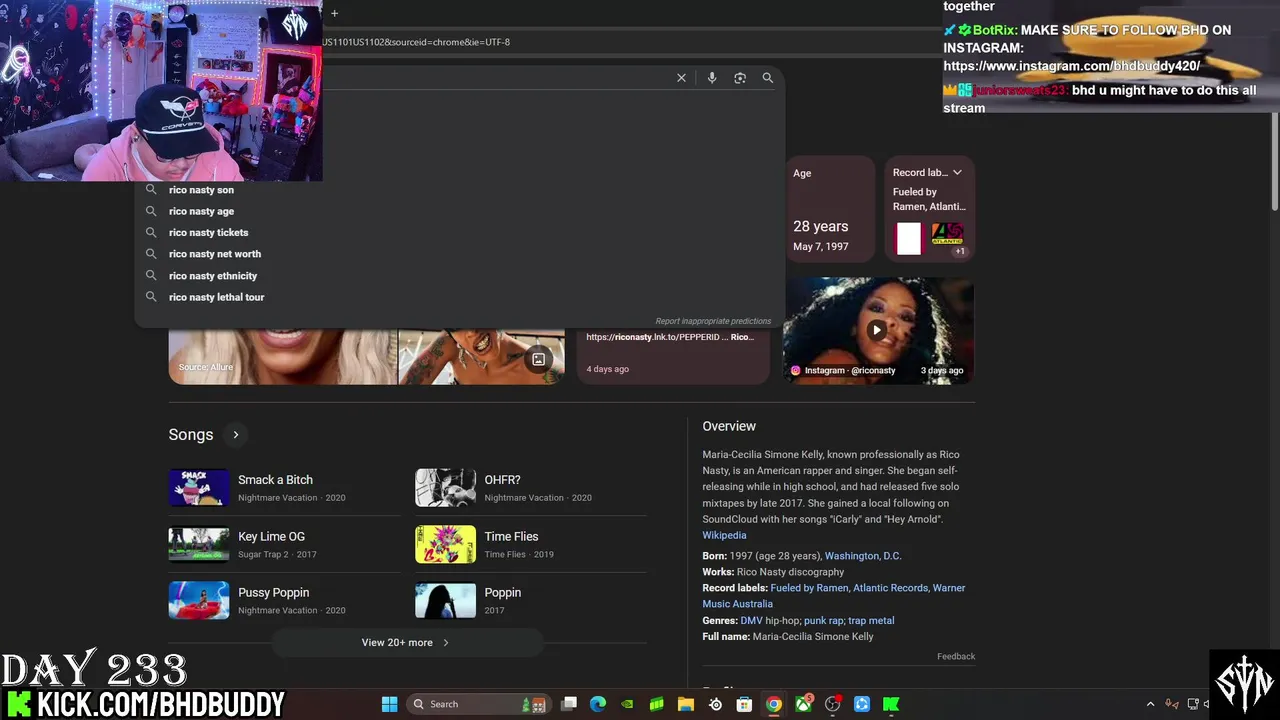Follow the Washington, D.C. link
Image resolution: width=1280 pixels, height=720 pixels.
click(x=863, y=556)
